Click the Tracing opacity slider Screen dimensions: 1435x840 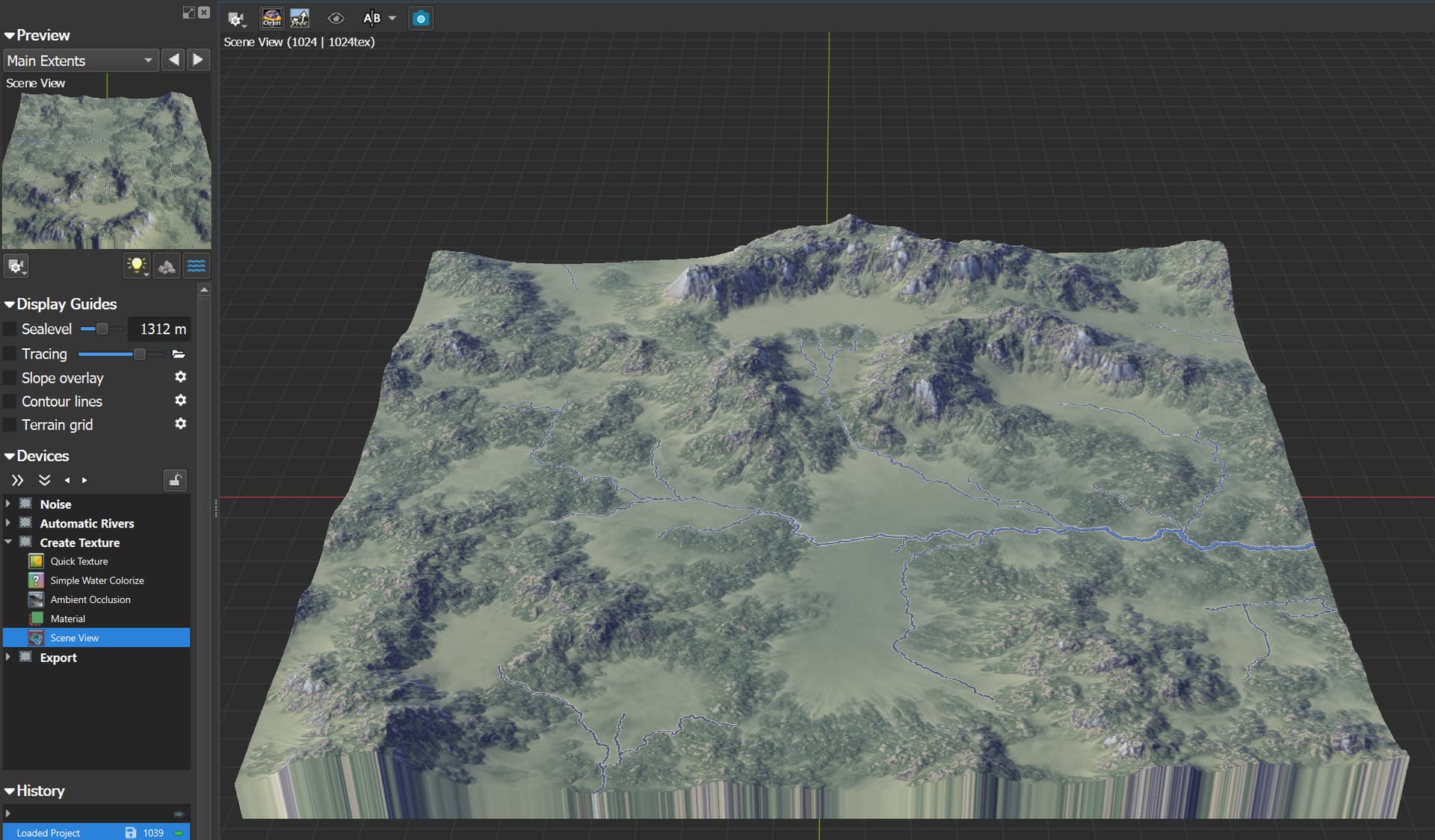click(x=121, y=353)
